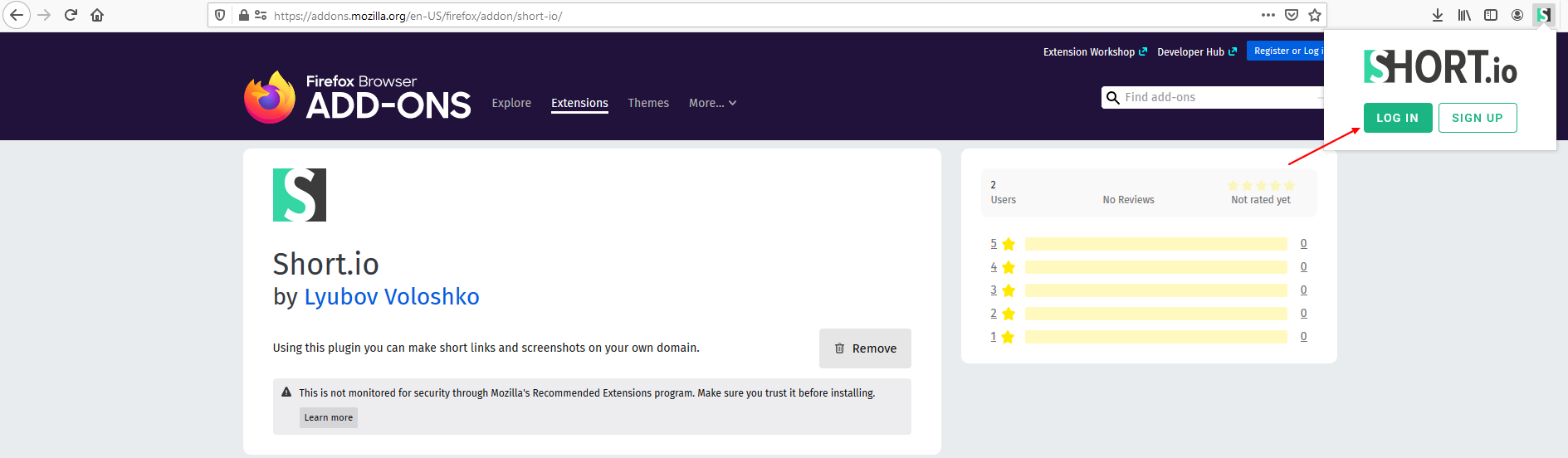Bookmark this page with the star icon

tap(1315, 15)
